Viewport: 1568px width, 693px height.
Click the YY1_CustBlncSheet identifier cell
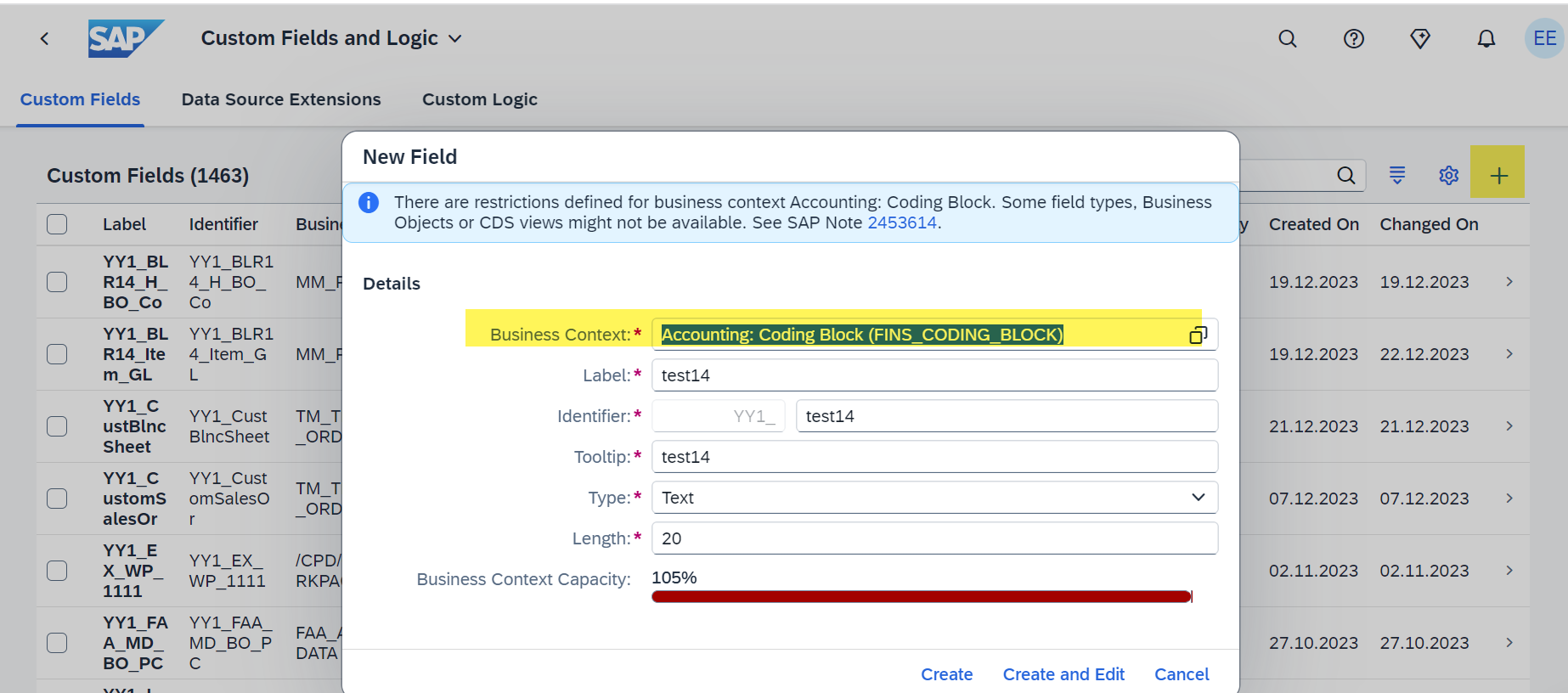(x=229, y=426)
